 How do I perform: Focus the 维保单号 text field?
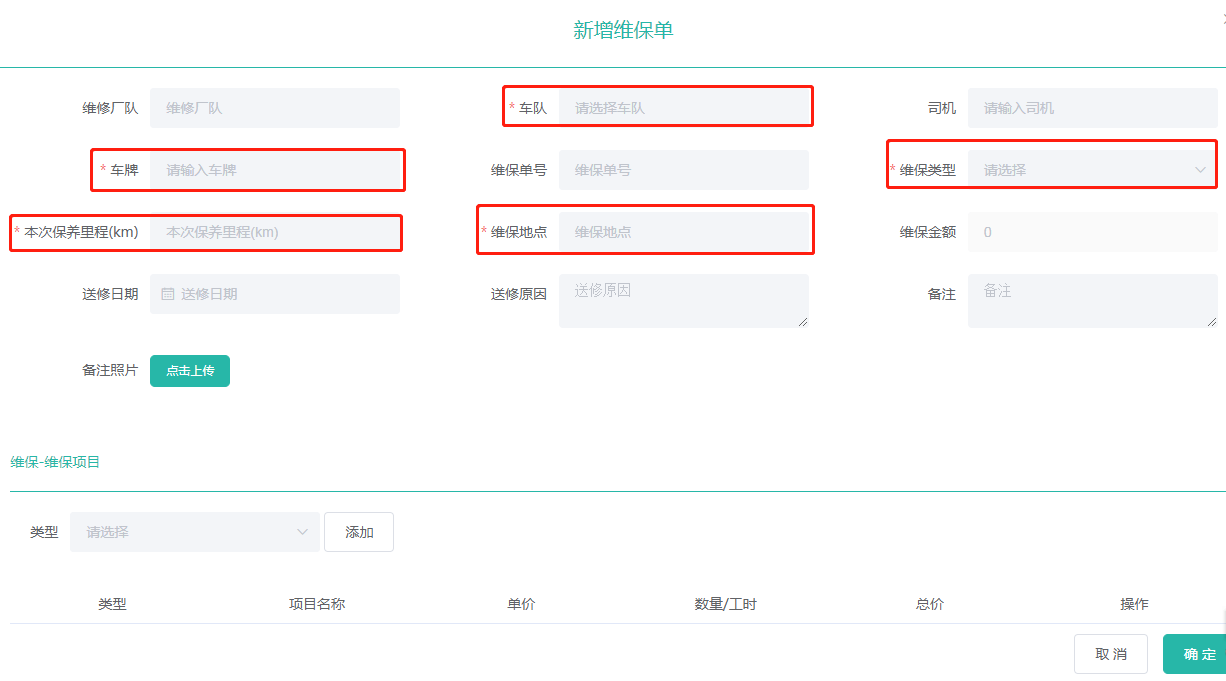[683, 170]
